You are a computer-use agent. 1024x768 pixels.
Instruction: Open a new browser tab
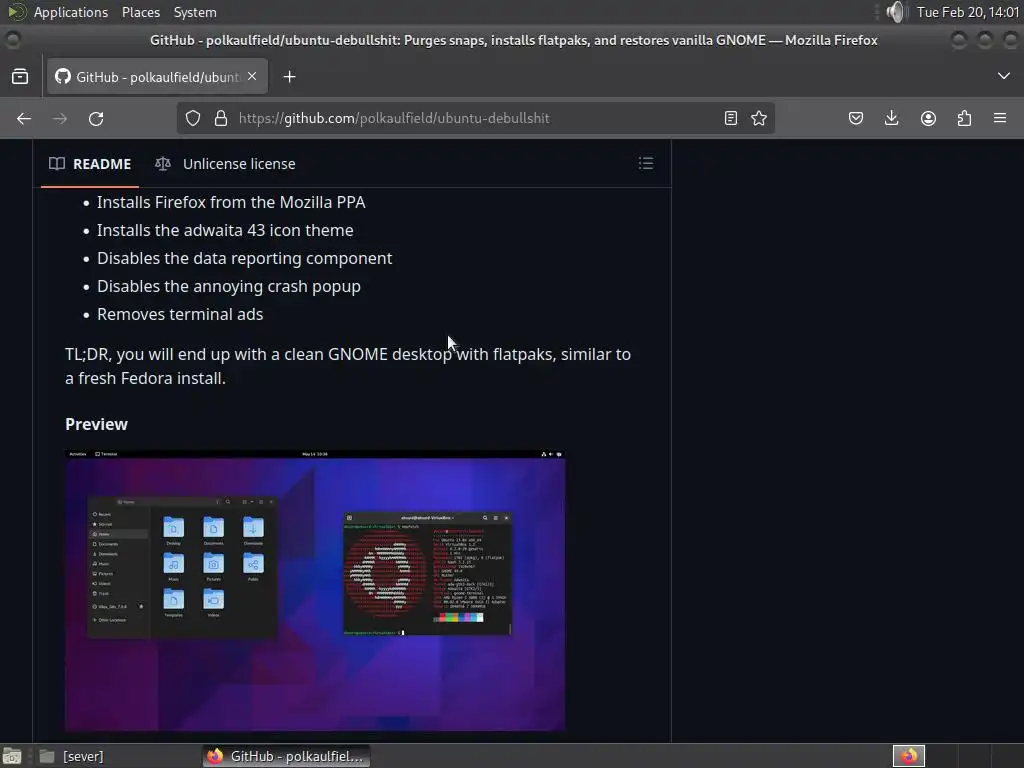point(289,77)
